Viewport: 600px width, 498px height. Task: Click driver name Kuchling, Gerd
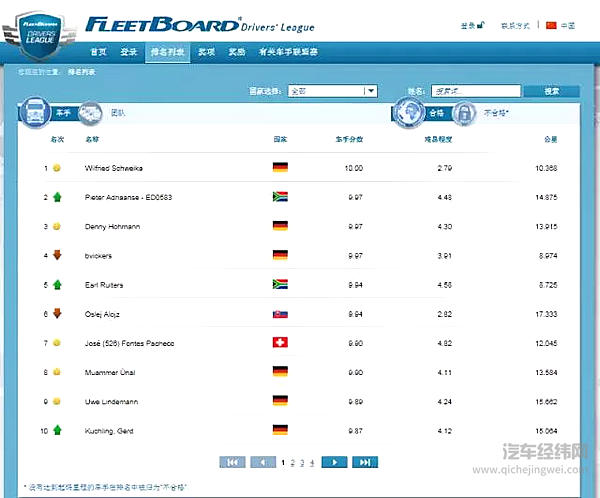click(x=109, y=431)
